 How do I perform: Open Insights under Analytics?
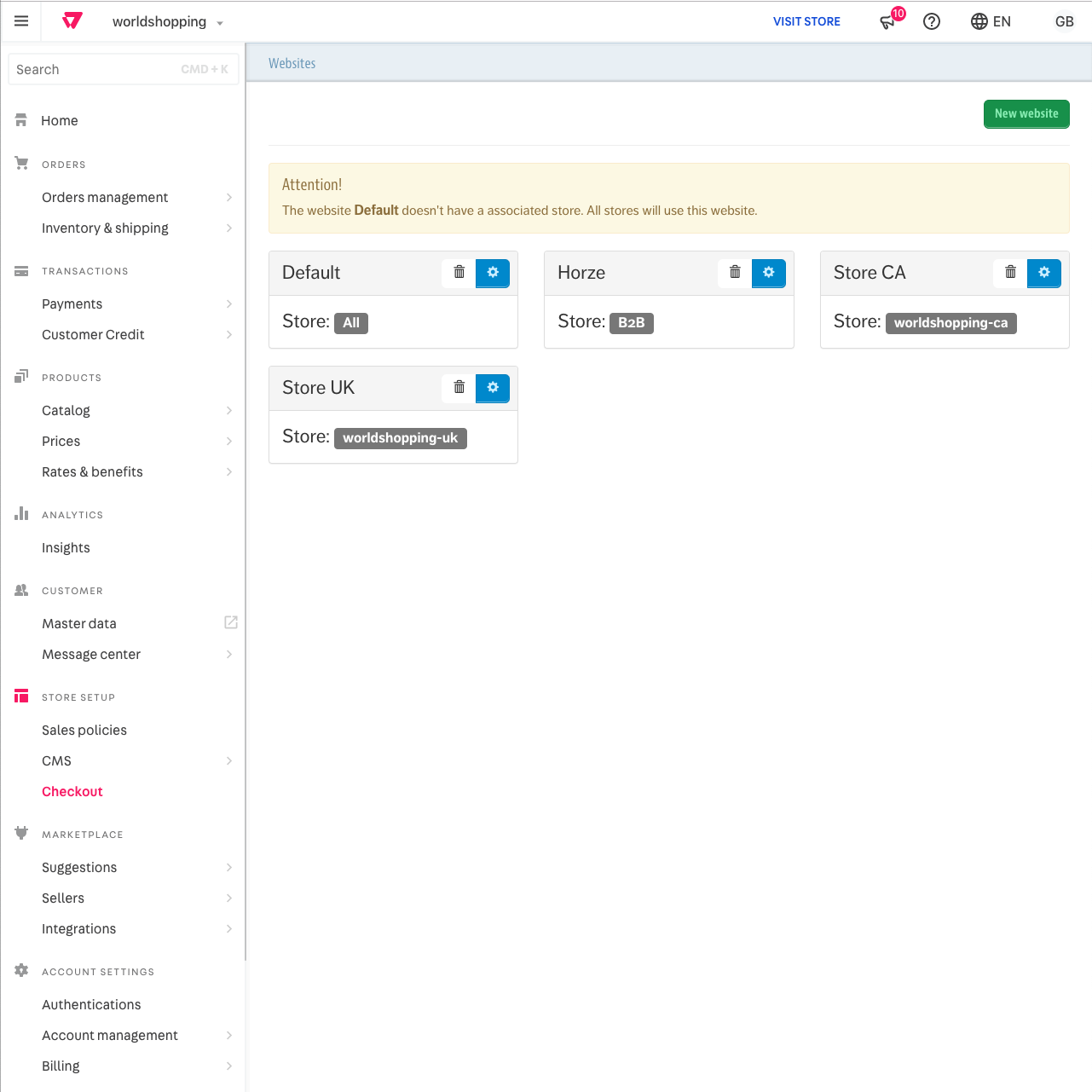(x=66, y=547)
